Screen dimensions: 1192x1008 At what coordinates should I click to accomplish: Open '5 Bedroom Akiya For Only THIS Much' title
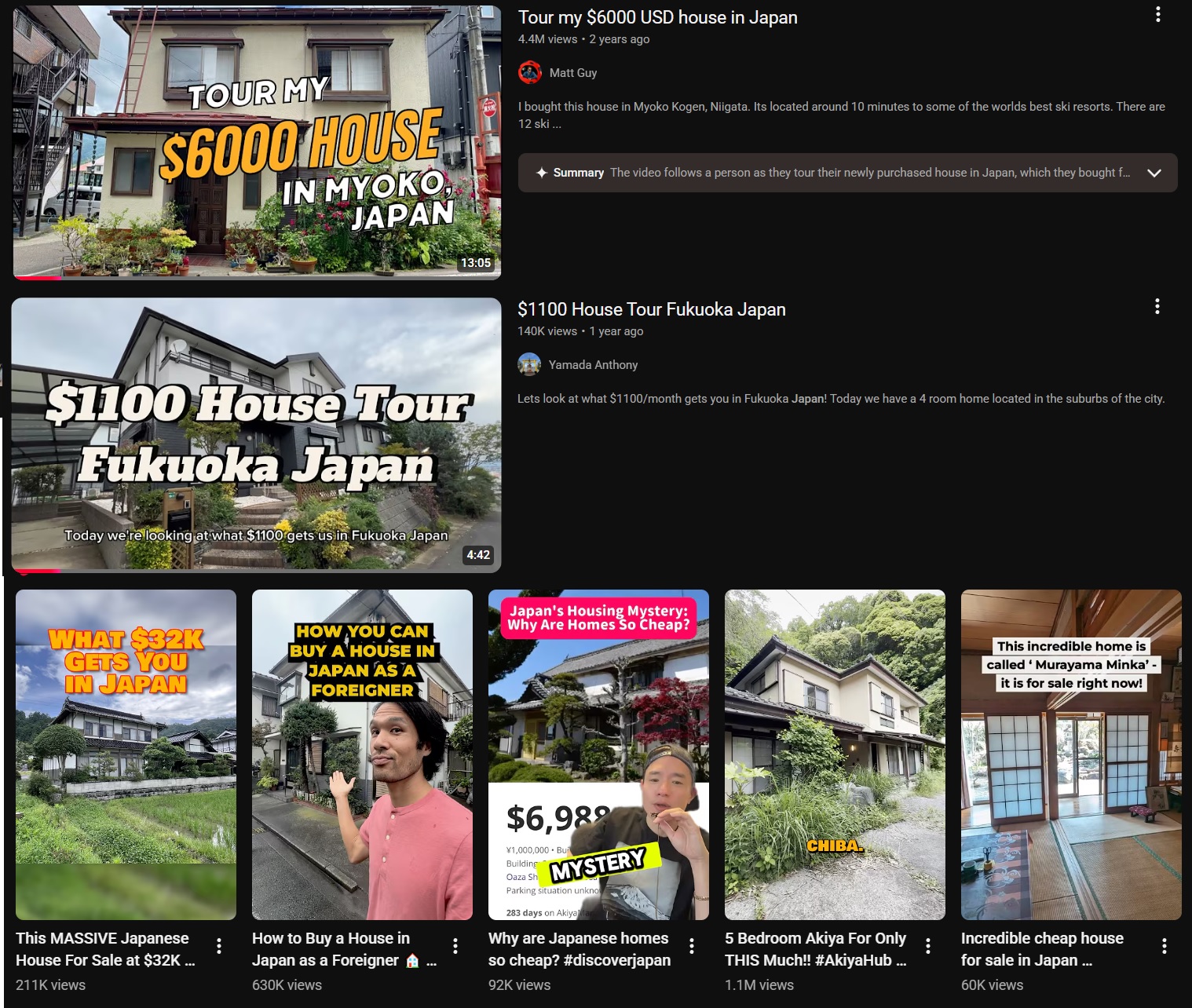pos(816,949)
